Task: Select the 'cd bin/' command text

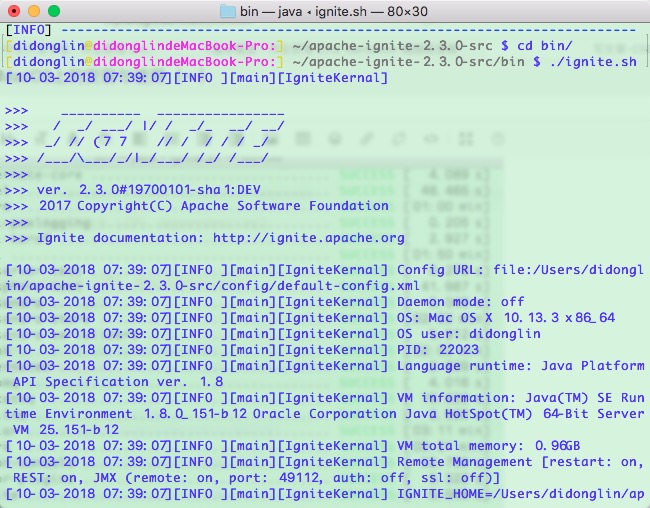Action: tap(545, 46)
